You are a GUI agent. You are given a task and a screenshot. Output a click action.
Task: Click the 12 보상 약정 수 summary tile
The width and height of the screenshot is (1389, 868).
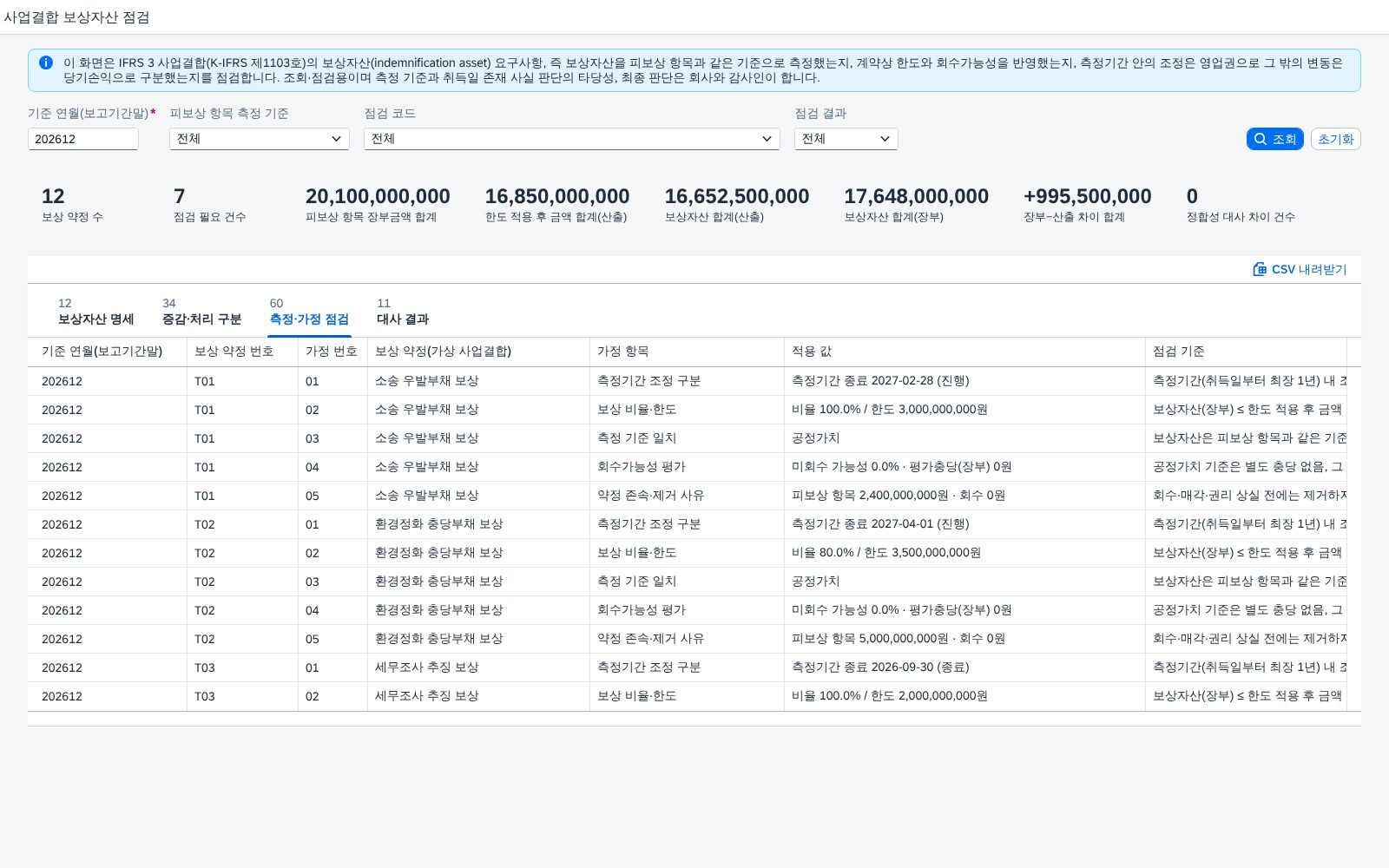click(x=72, y=205)
